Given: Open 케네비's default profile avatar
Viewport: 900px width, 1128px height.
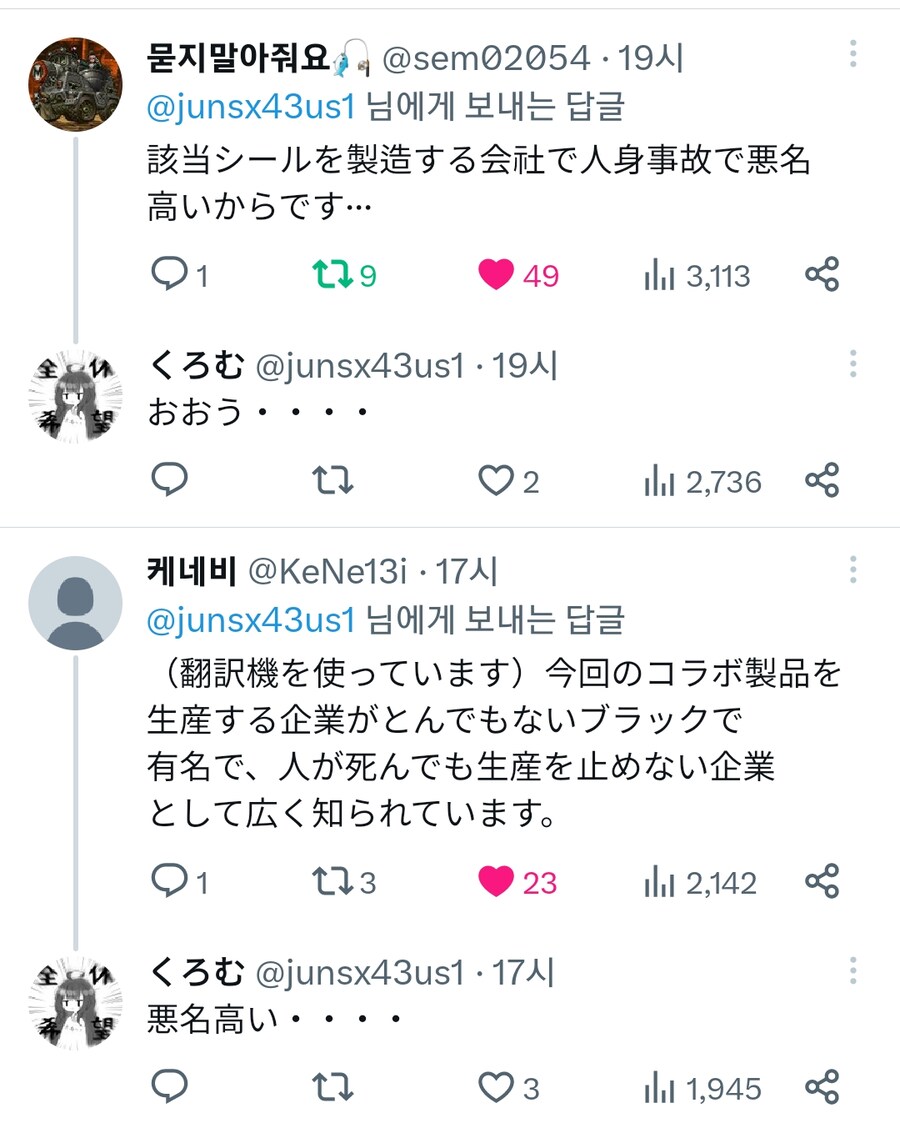Looking at the screenshot, I should point(76,603).
